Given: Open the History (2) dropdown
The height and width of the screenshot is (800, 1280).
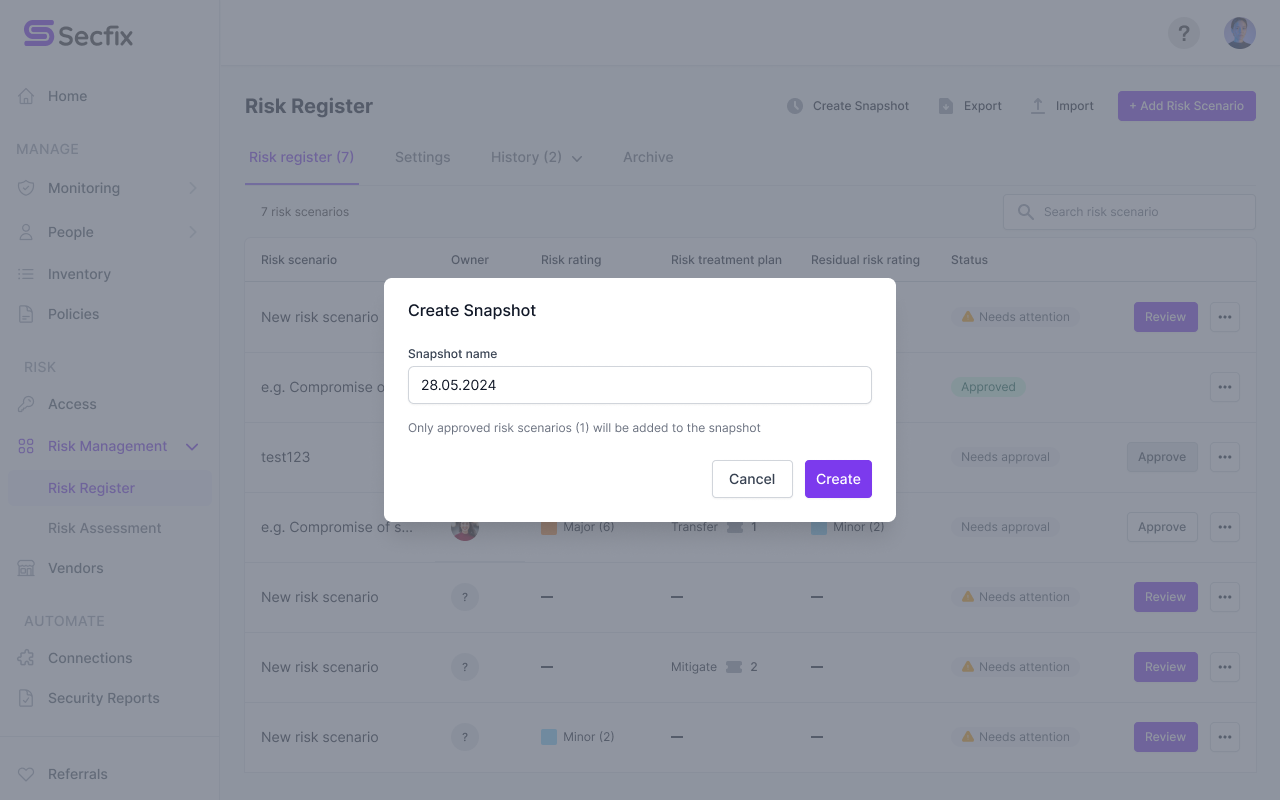Looking at the screenshot, I should 537,157.
